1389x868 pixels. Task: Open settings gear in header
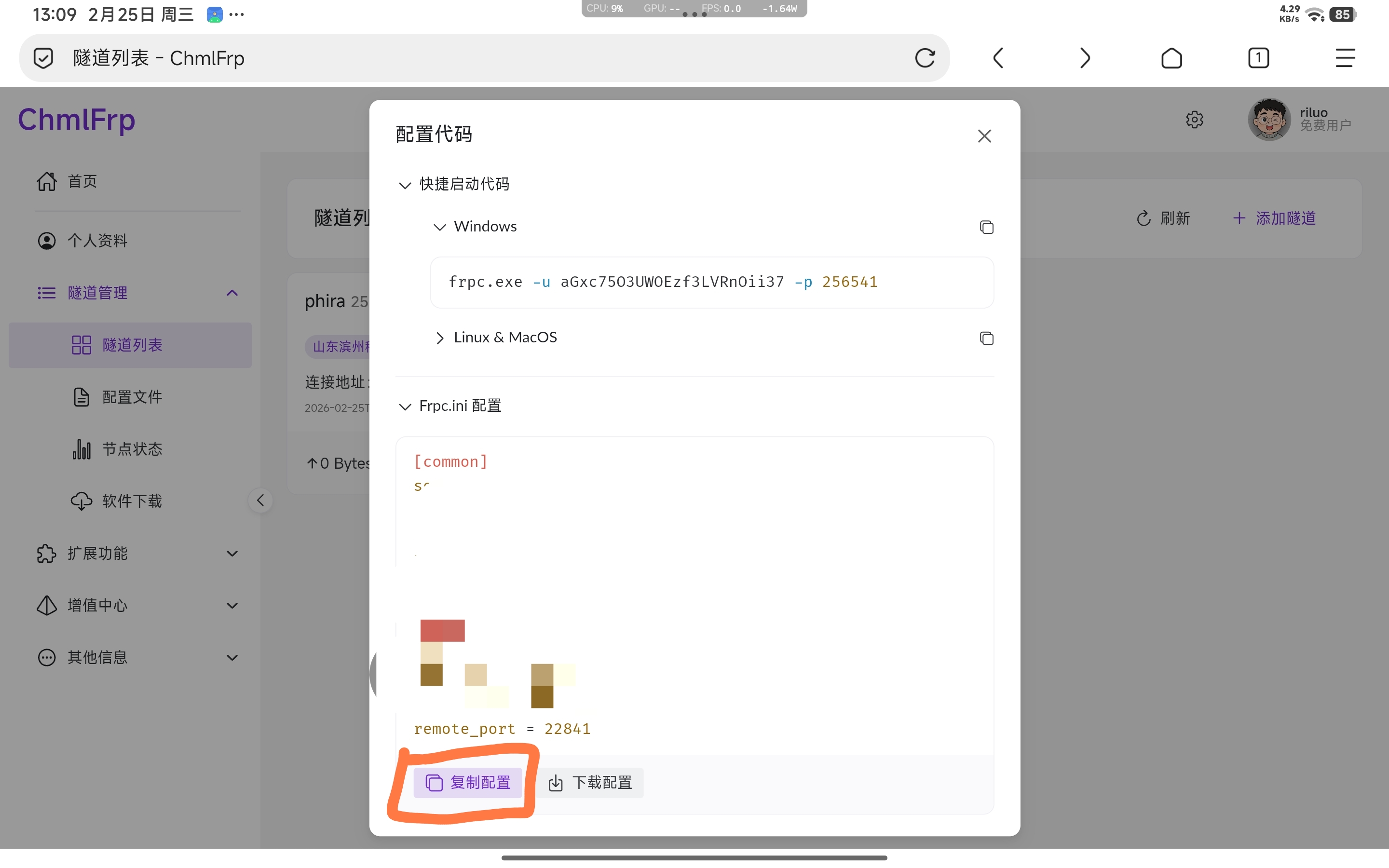pos(1194,120)
